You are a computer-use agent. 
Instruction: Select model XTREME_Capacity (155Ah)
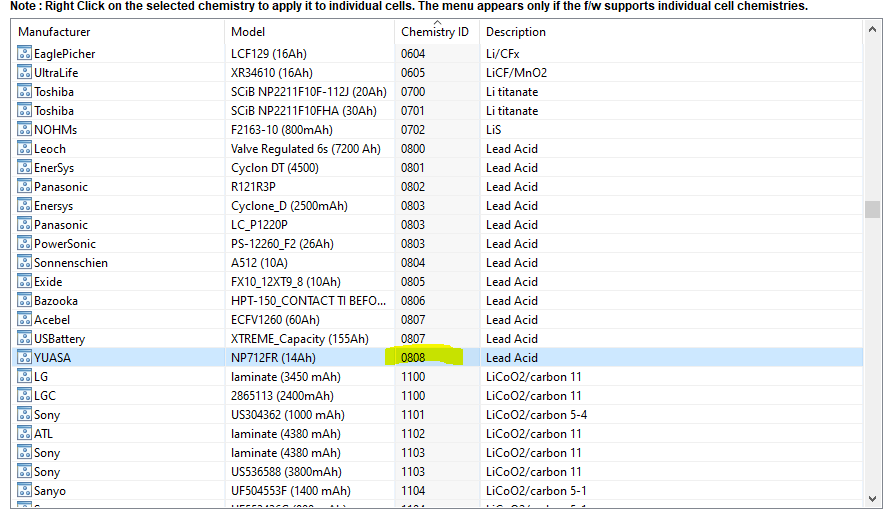coord(300,339)
